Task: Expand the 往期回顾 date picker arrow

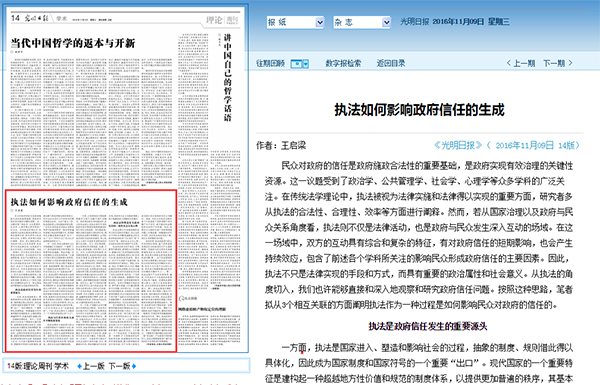Action: click(x=306, y=64)
